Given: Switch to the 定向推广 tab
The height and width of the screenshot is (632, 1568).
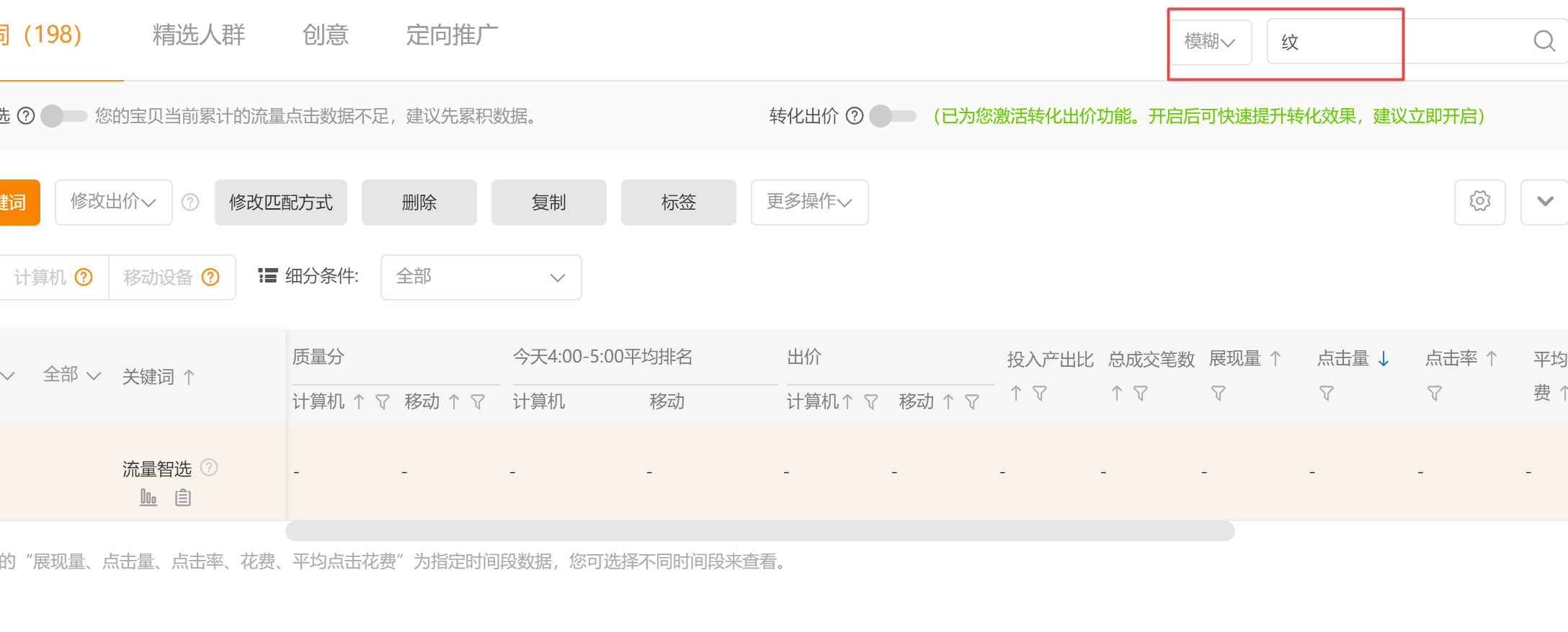Looking at the screenshot, I should [453, 35].
